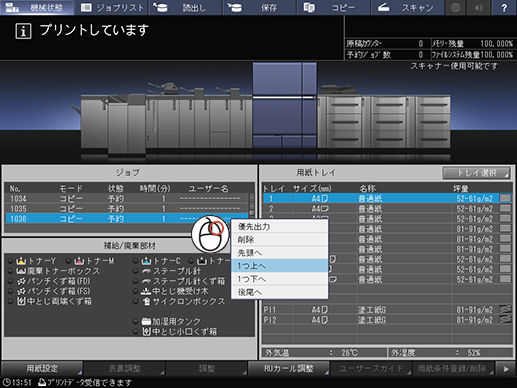
Task: Click the 加湿用タンク icon
Action: pyautogui.click(x=146, y=321)
